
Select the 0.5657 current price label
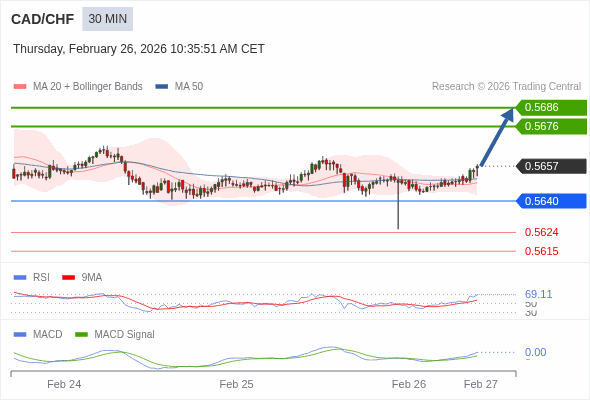tap(551, 166)
